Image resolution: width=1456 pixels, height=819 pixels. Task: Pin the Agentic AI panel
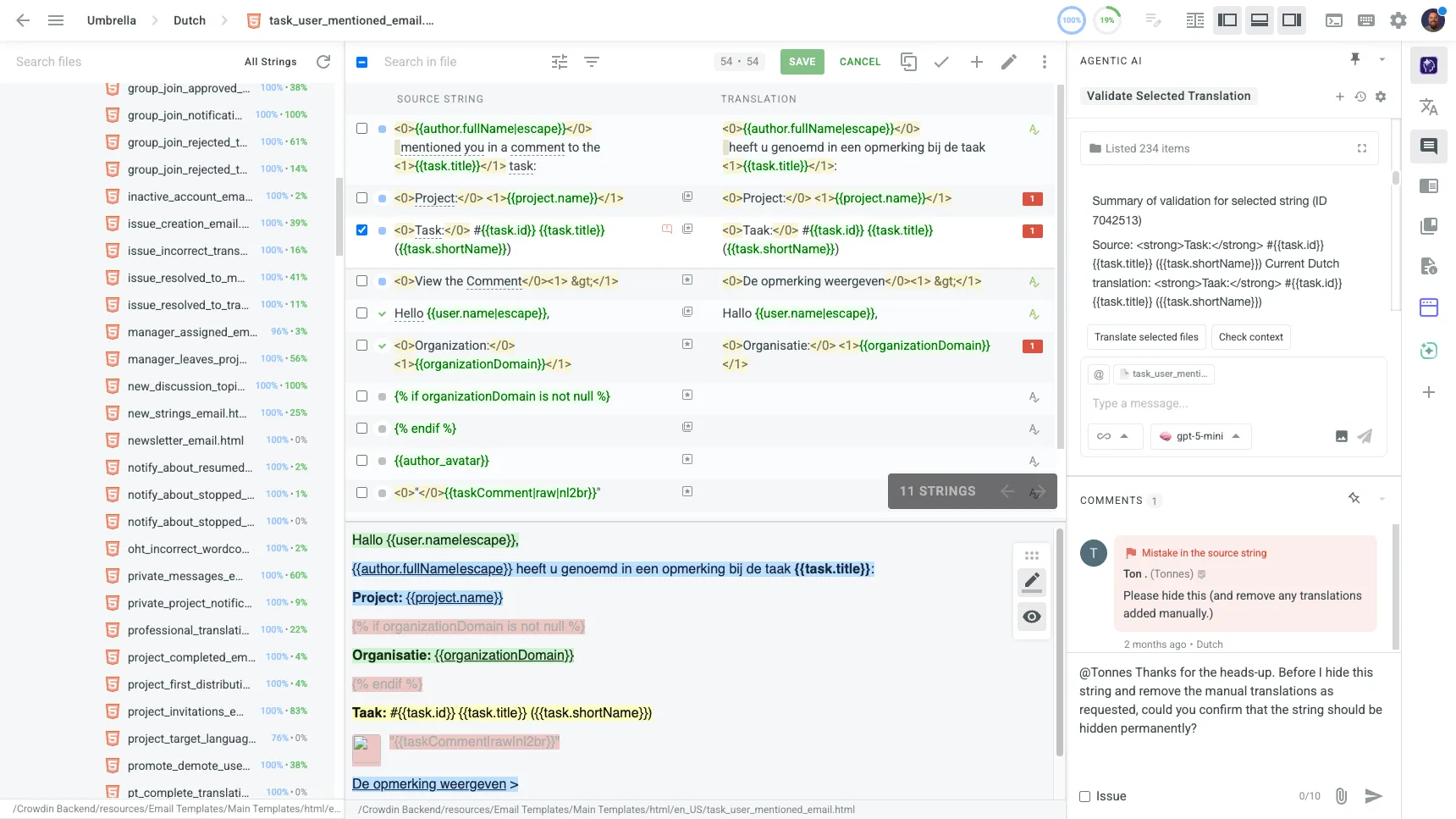pos(1355,59)
